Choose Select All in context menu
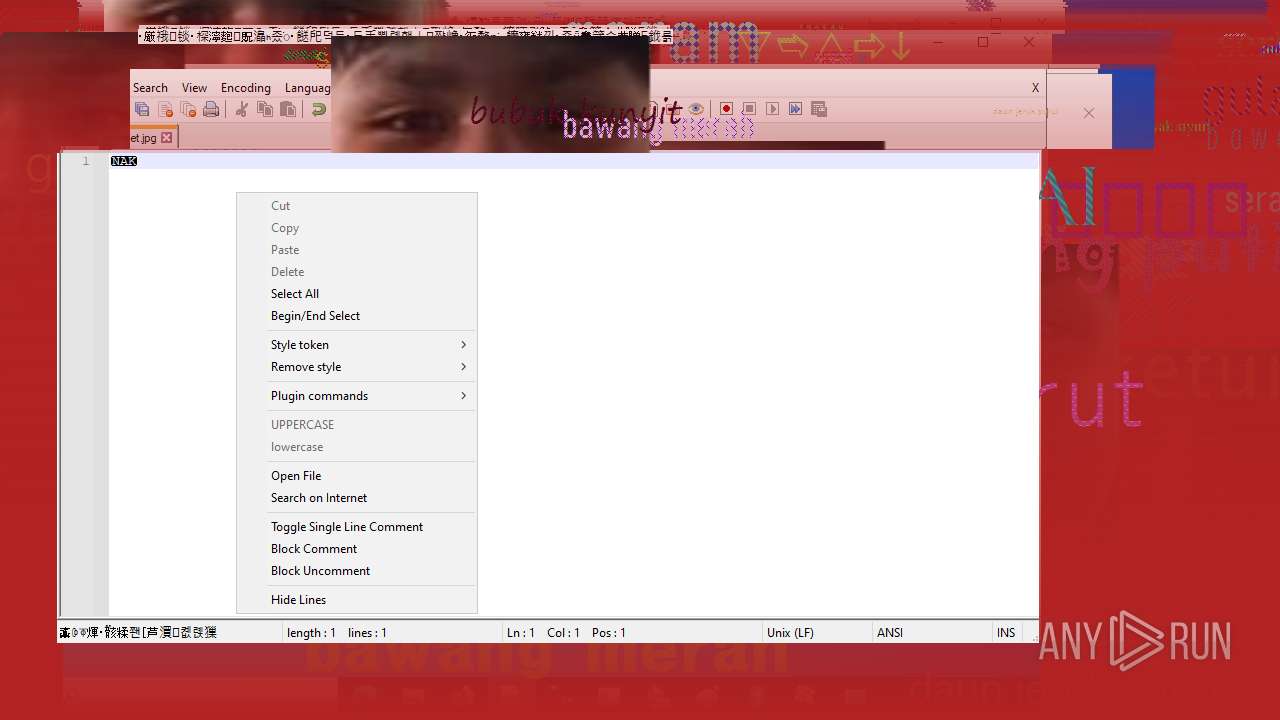The height and width of the screenshot is (720, 1280). (357, 294)
